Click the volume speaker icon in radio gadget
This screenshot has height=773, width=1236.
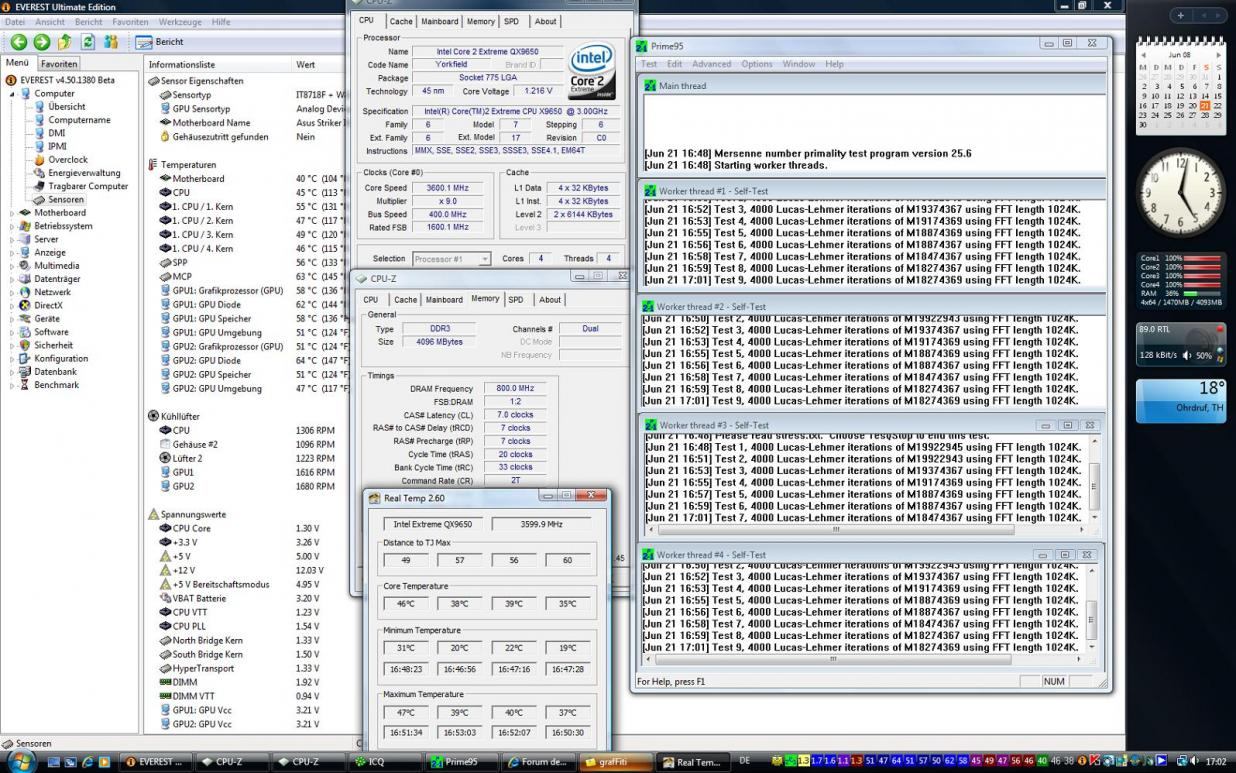(x=1187, y=355)
